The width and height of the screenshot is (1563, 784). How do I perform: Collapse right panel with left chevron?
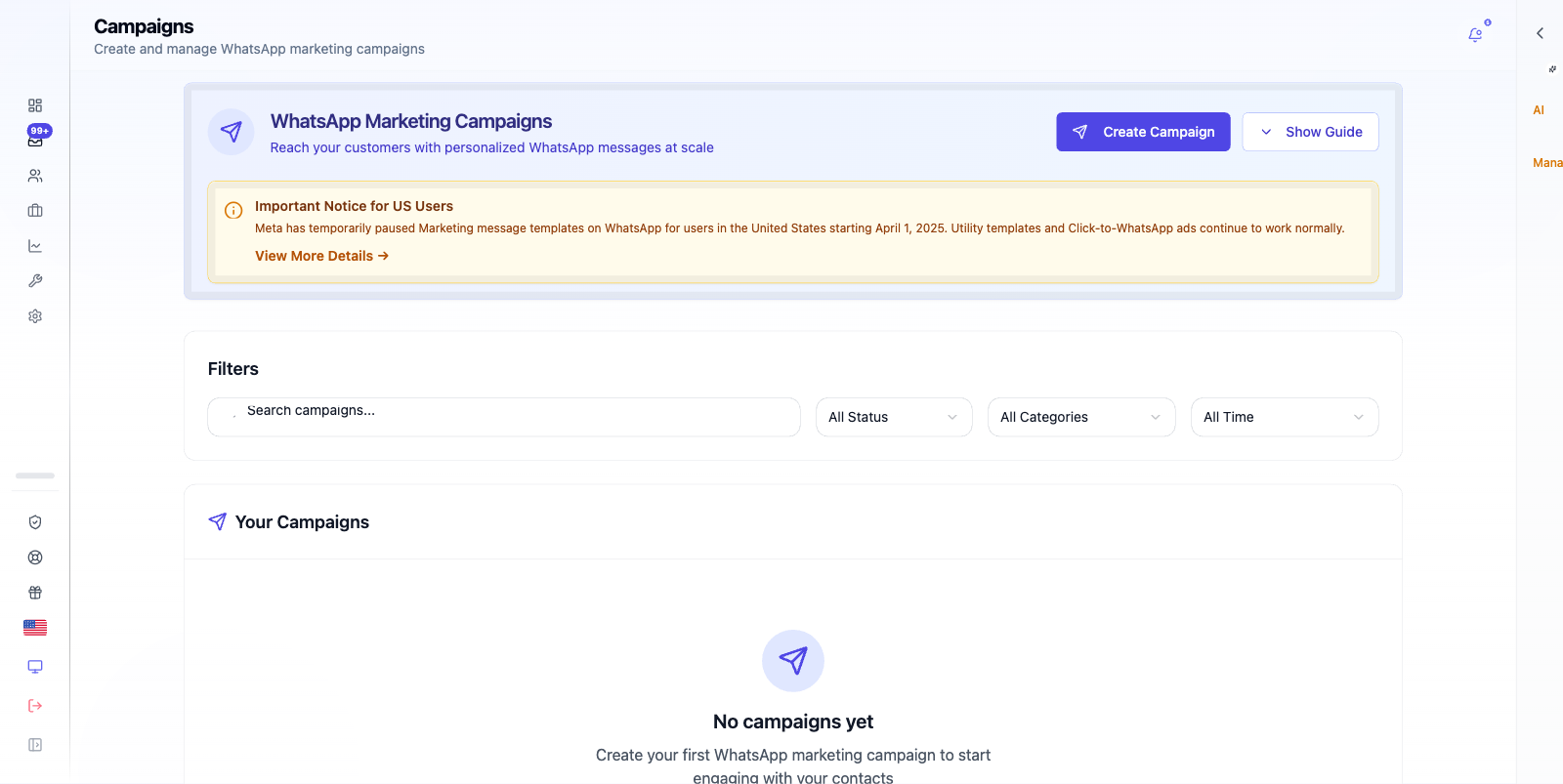(1540, 33)
